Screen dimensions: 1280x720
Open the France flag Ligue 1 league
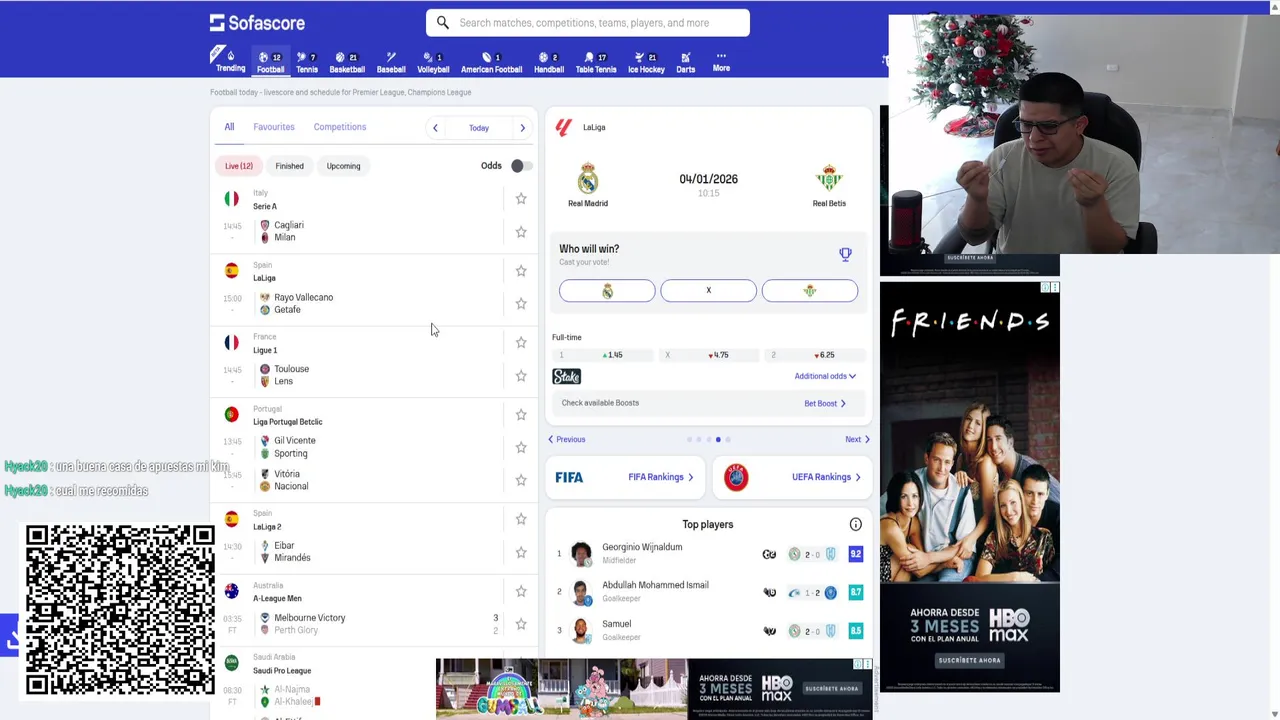[x=232, y=343]
